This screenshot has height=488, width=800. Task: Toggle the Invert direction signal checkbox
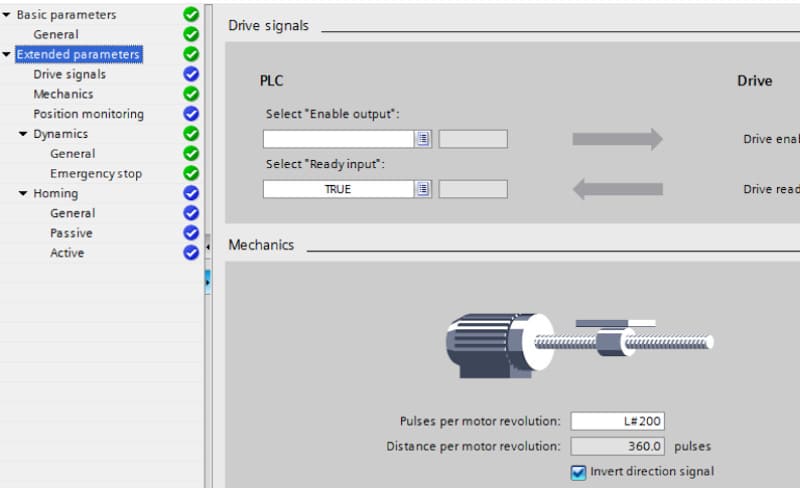(578, 472)
